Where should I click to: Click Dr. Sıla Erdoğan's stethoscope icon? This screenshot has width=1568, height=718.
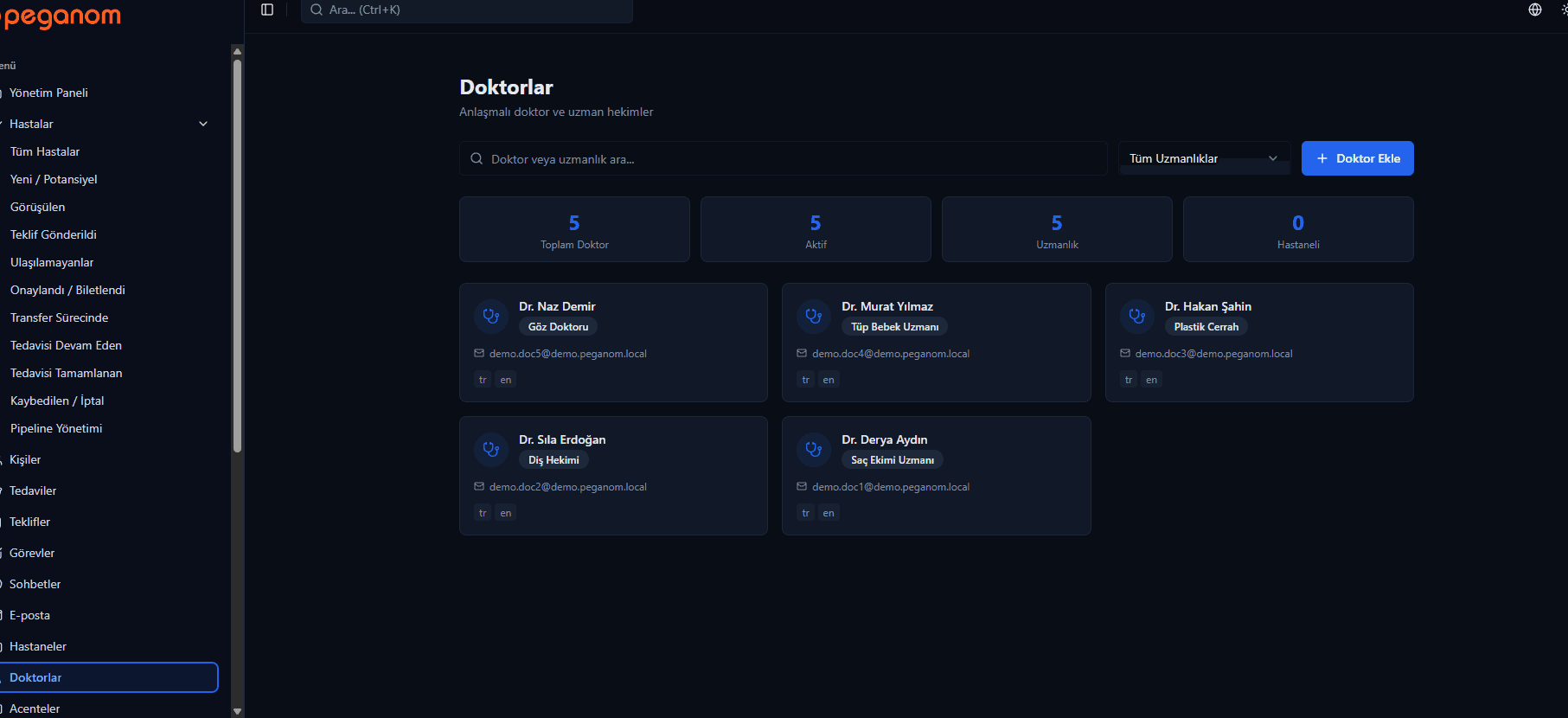coord(491,450)
